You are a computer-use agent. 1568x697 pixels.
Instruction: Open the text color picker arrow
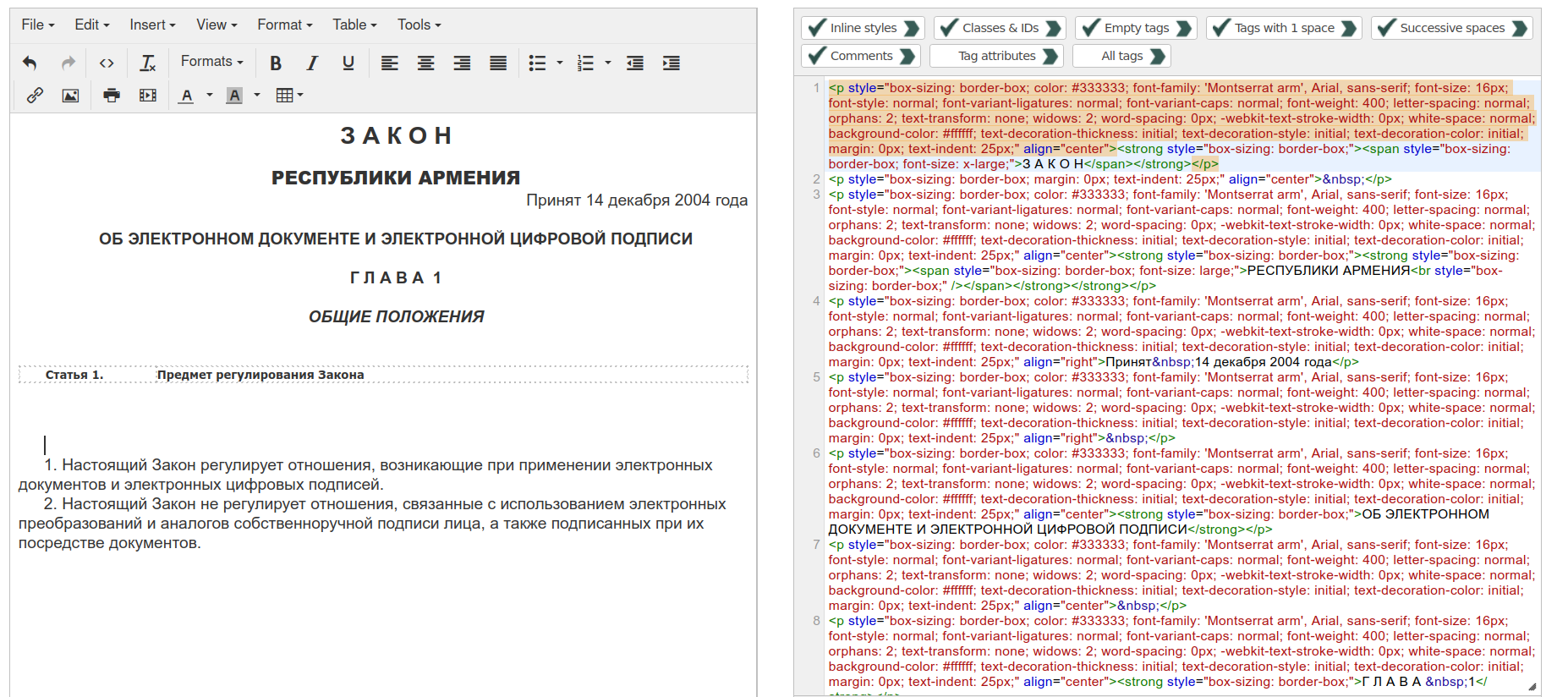[210, 96]
